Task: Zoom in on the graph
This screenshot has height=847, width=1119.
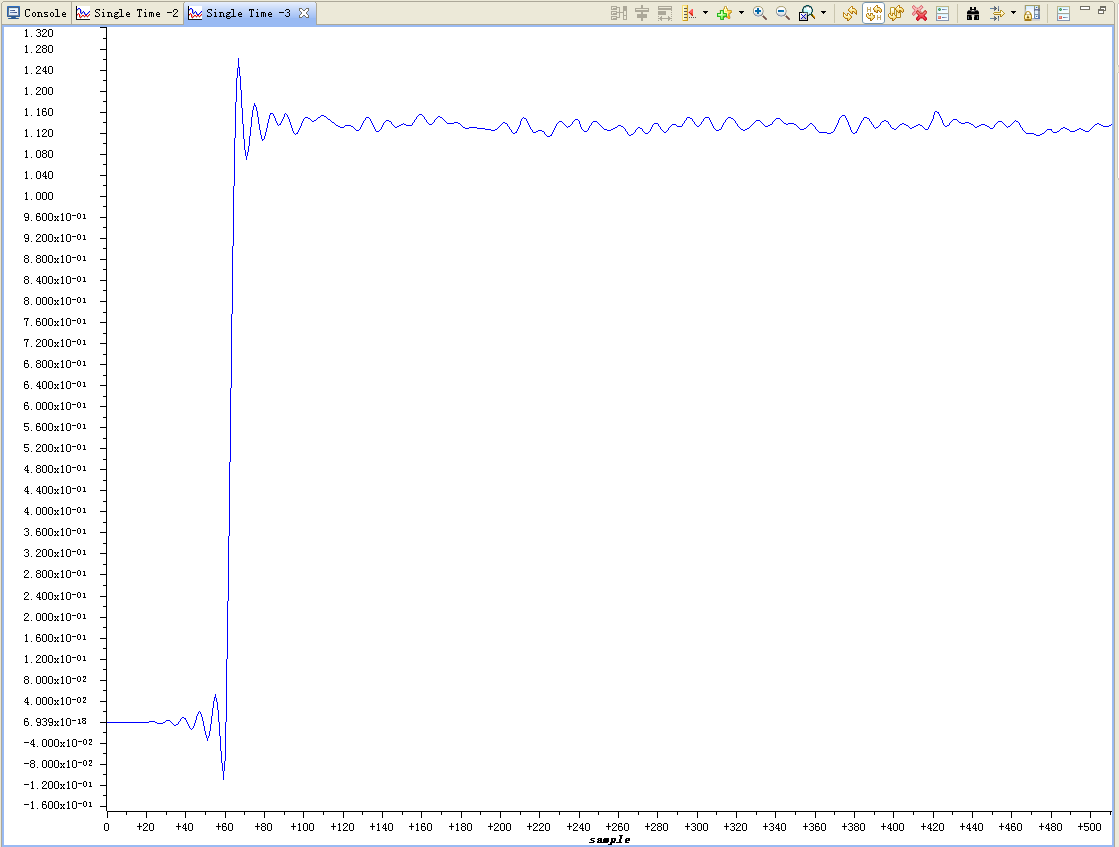Action: point(760,13)
